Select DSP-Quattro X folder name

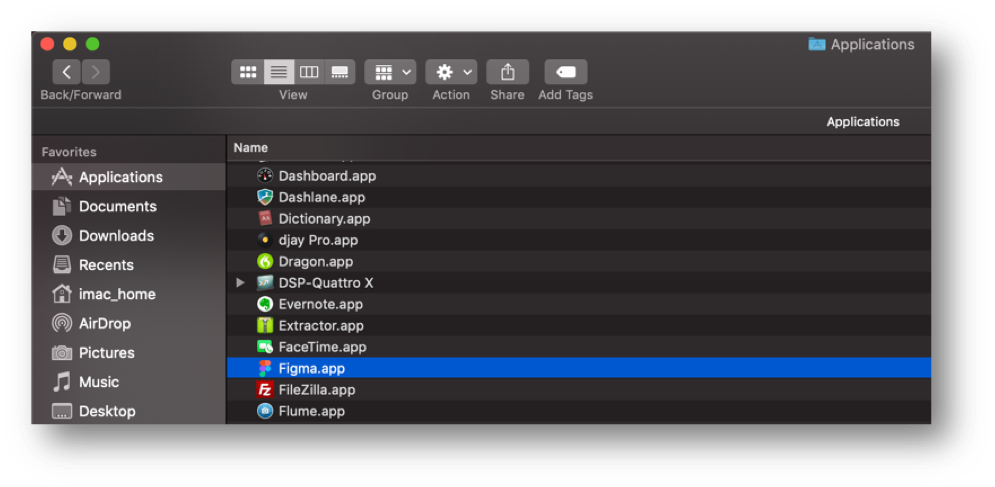326,283
